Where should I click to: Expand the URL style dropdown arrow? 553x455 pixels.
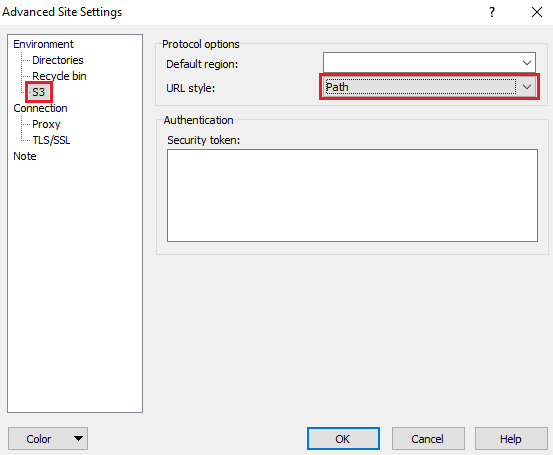coord(527,87)
